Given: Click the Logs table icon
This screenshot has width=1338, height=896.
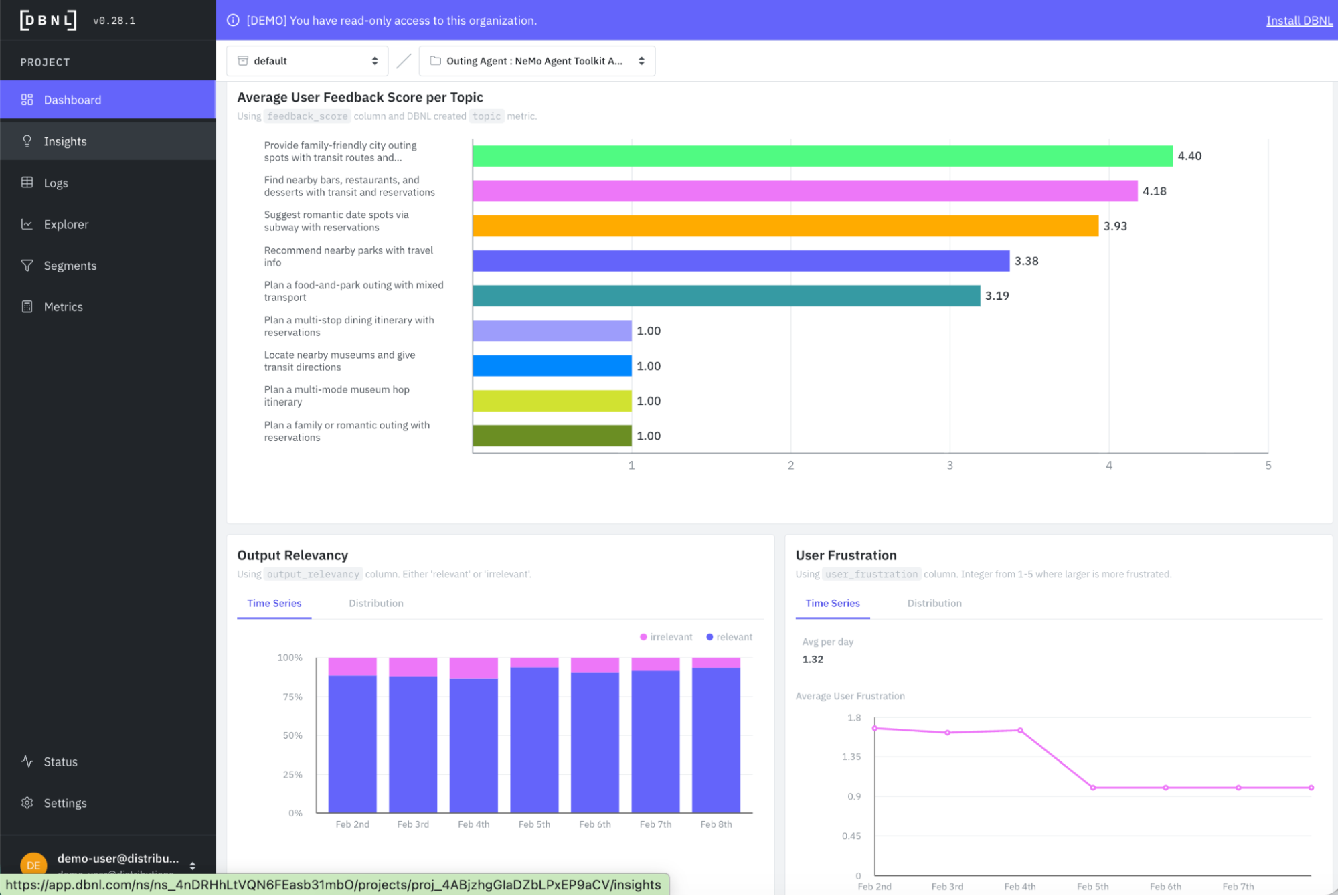Looking at the screenshot, I should [27, 183].
